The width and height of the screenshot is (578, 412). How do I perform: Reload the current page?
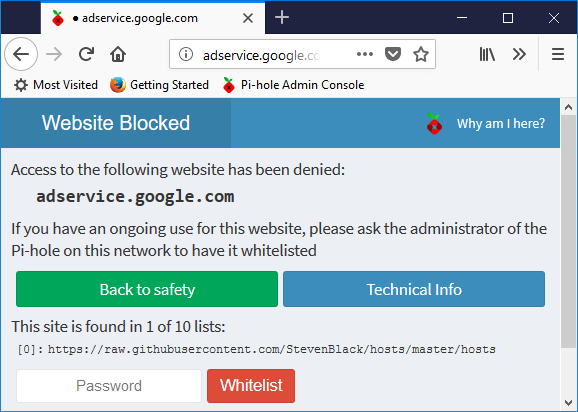pos(87,55)
